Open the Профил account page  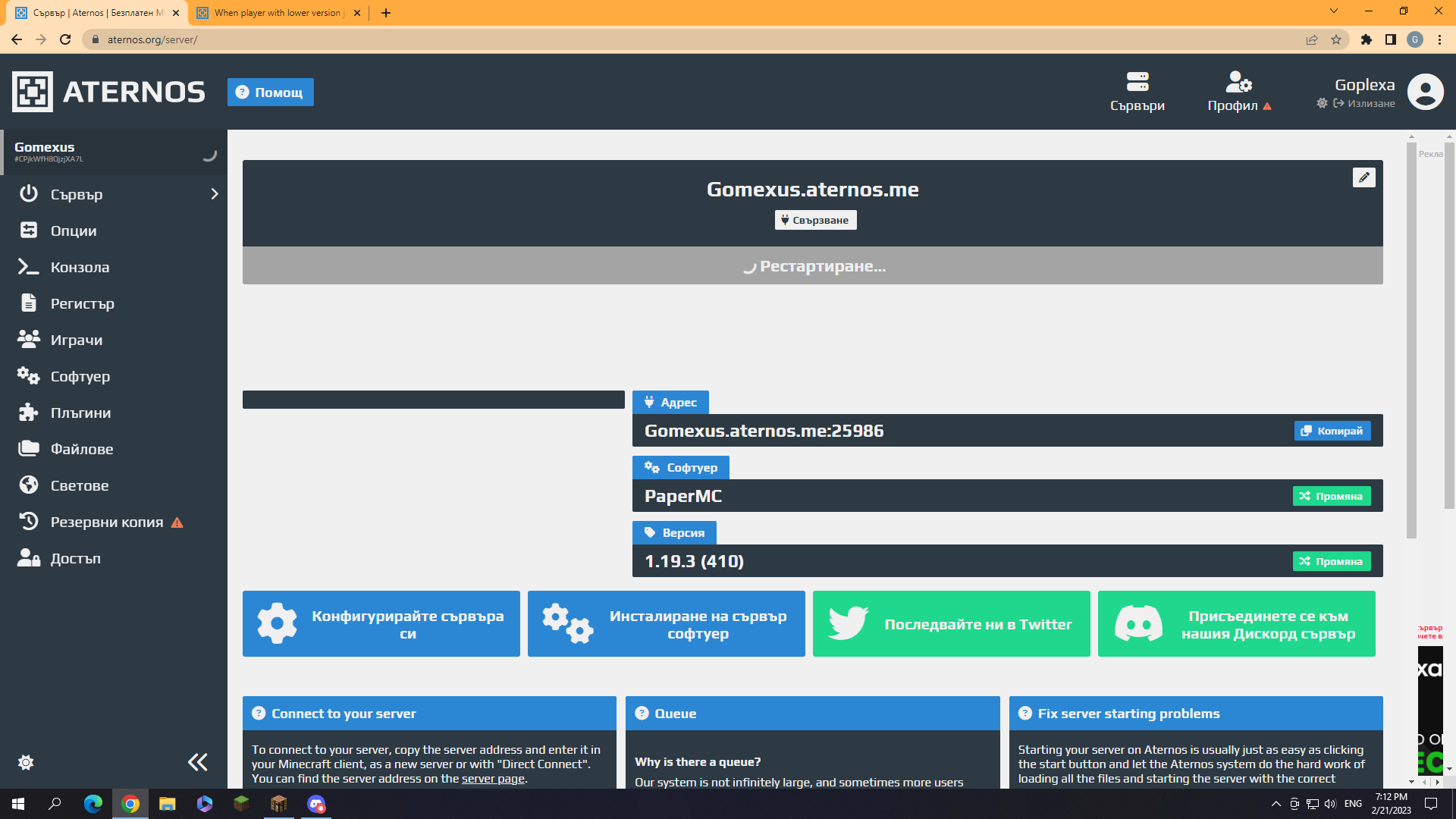(1239, 92)
